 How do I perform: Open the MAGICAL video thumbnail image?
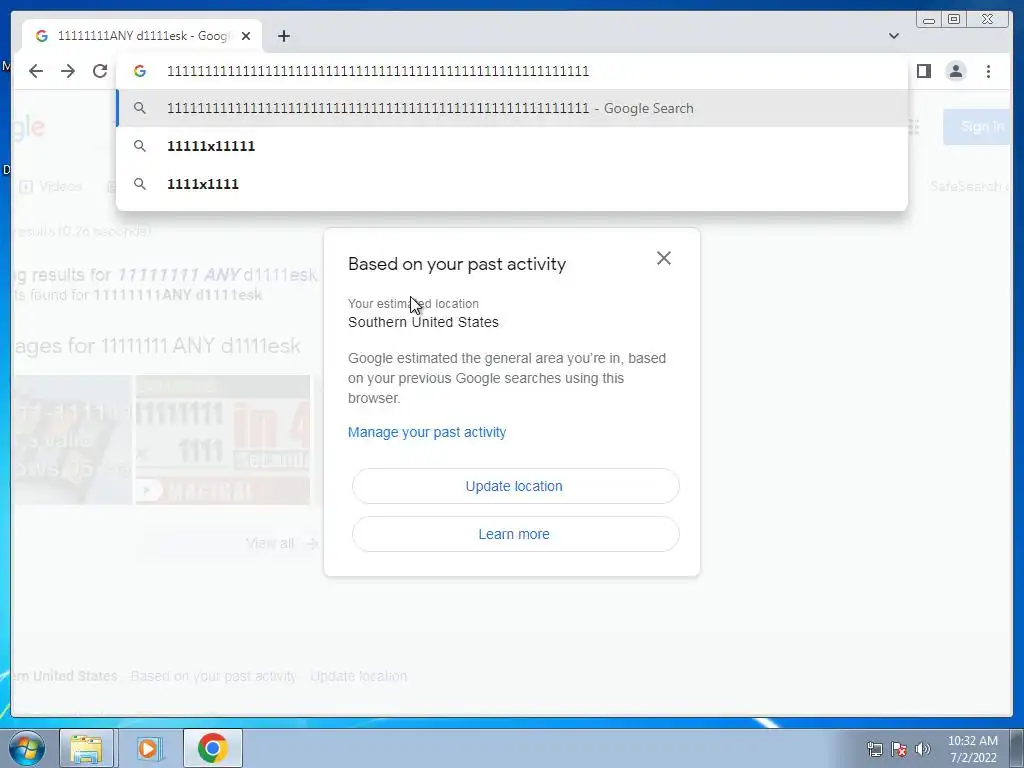[x=223, y=440]
